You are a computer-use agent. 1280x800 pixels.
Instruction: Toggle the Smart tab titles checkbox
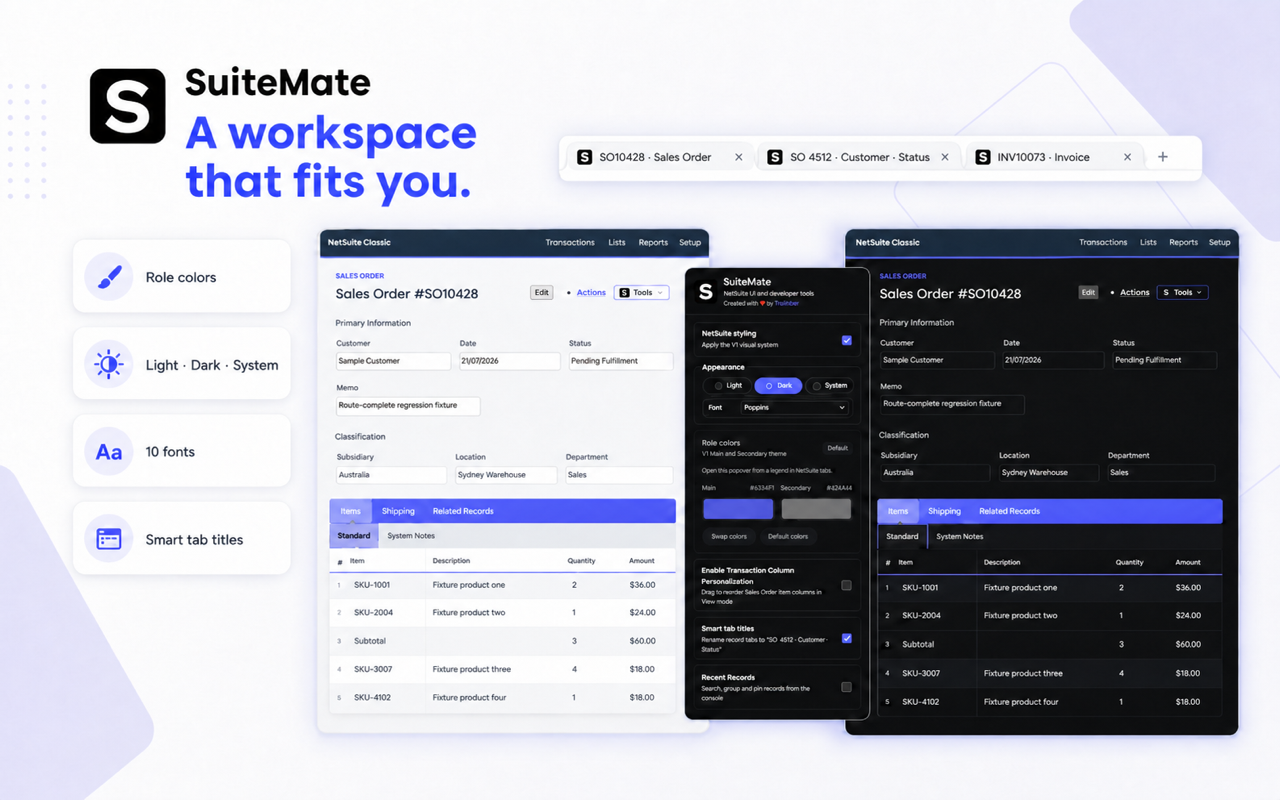pos(847,638)
